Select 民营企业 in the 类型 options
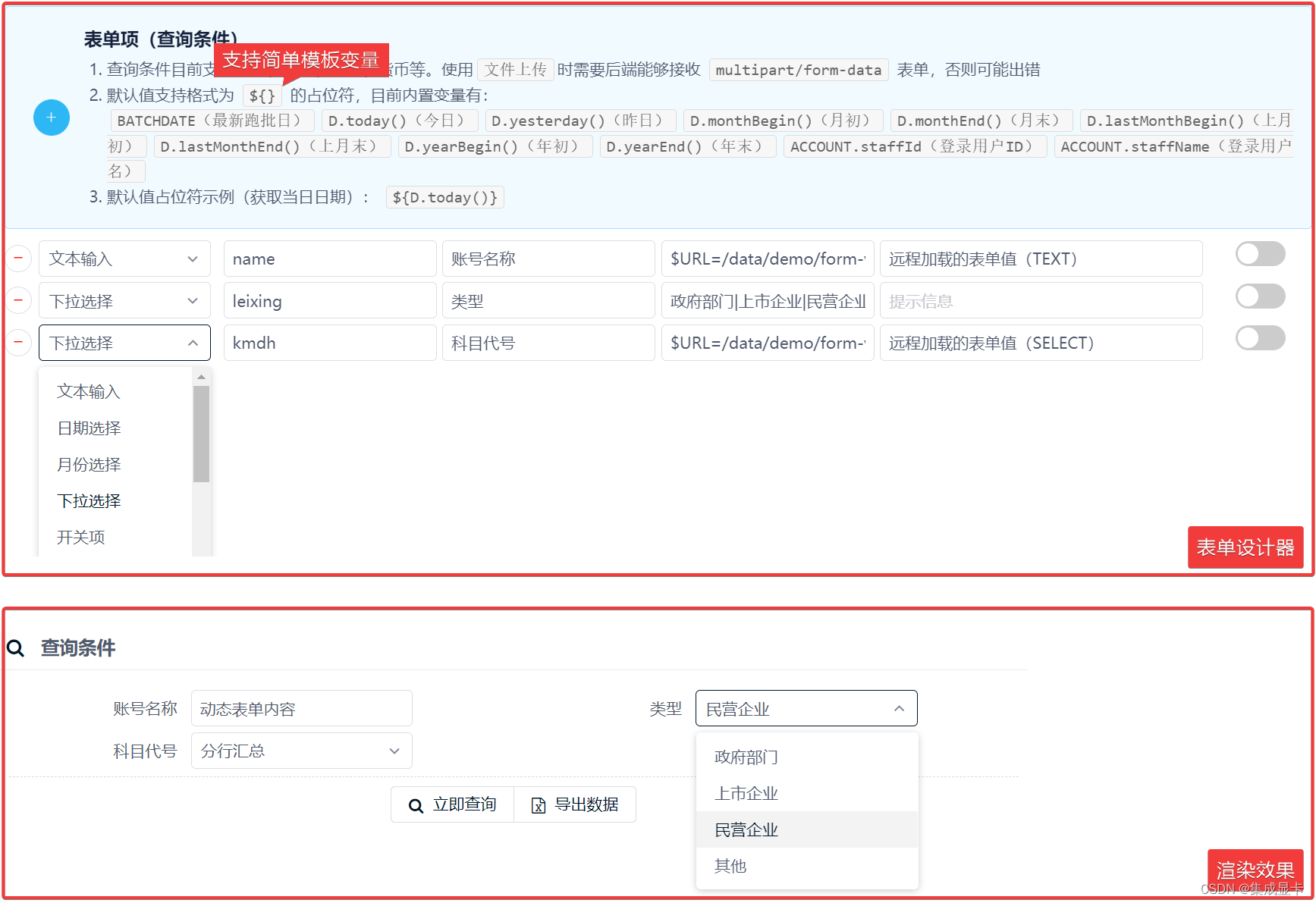This screenshot has height=903, width=1316. tap(807, 830)
